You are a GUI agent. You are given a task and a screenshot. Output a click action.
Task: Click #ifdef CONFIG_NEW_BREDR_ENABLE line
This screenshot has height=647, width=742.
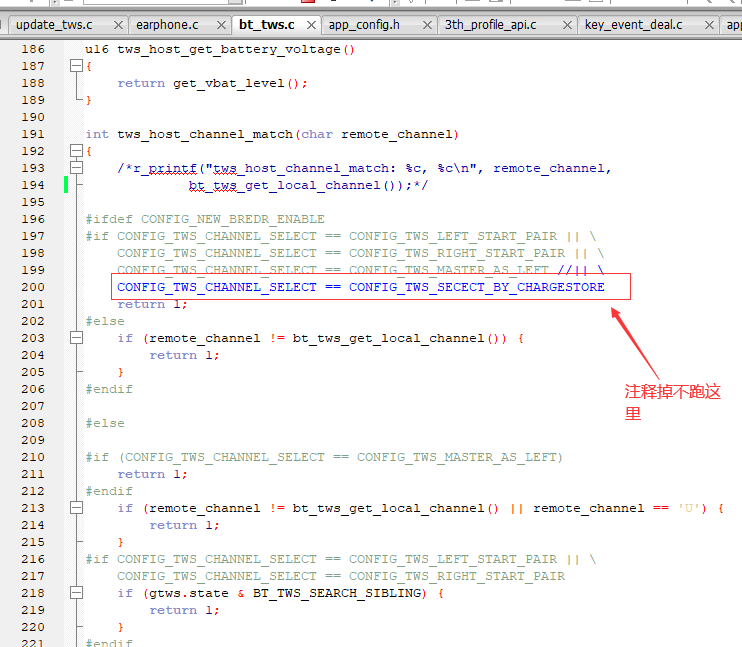(205, 219)
